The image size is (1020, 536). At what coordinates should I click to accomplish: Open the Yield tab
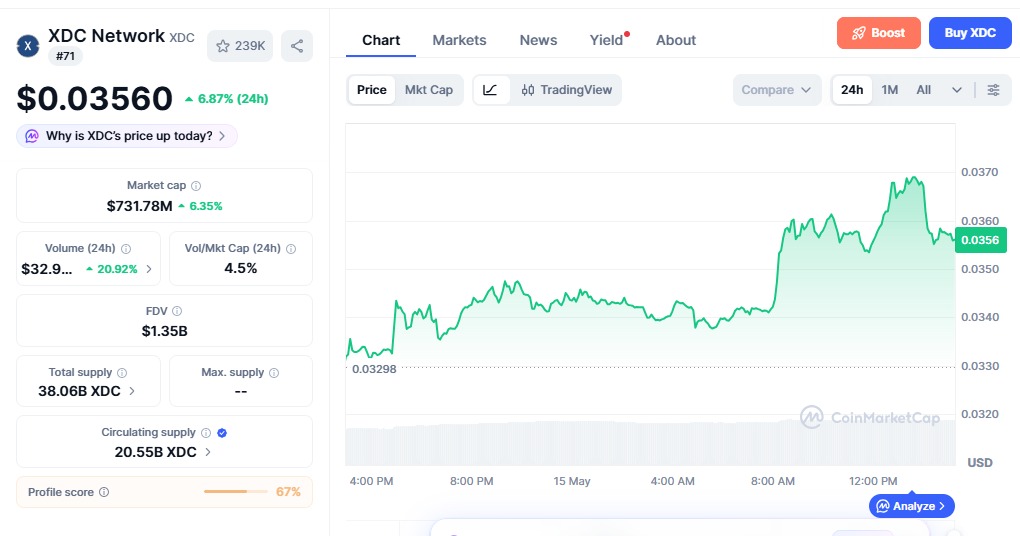point(606,40)
